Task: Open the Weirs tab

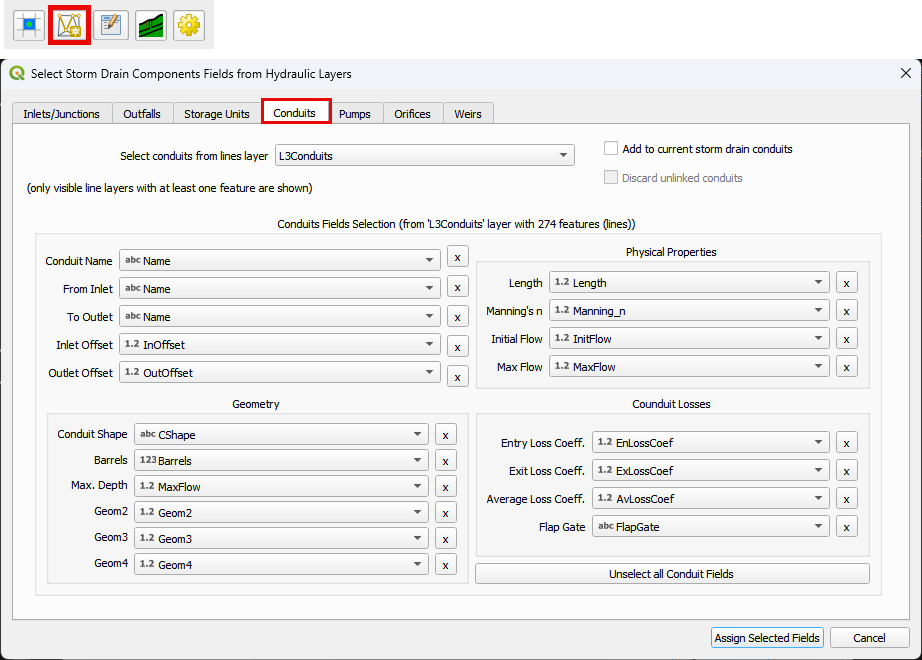Action: [x=467, y=114]
